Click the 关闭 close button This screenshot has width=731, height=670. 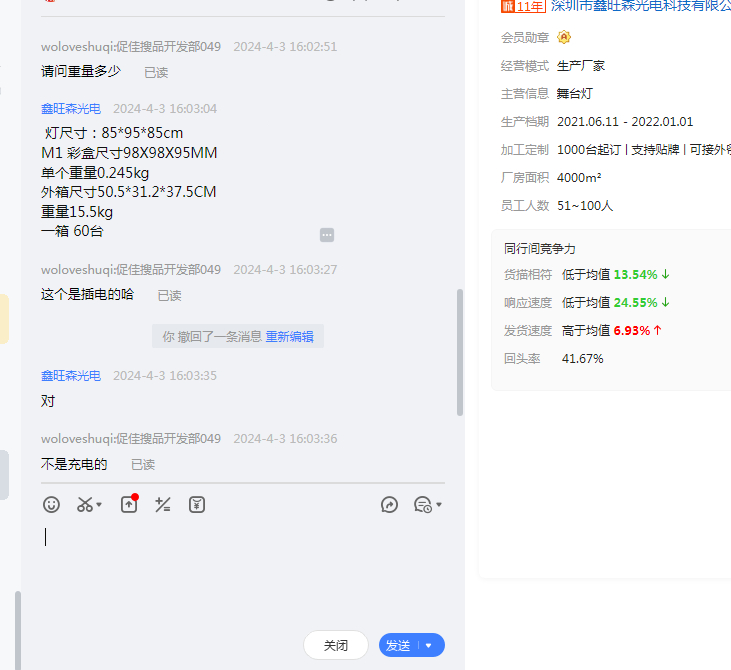335,645
